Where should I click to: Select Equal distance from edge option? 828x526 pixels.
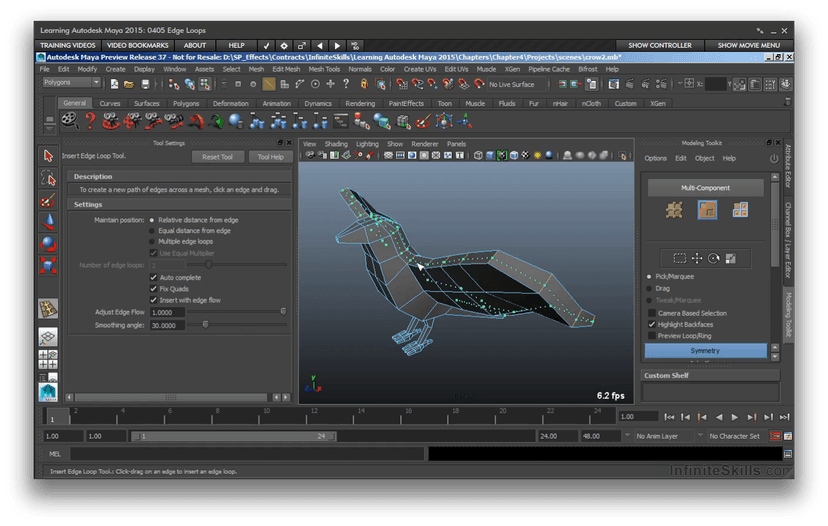click(152, 231)
